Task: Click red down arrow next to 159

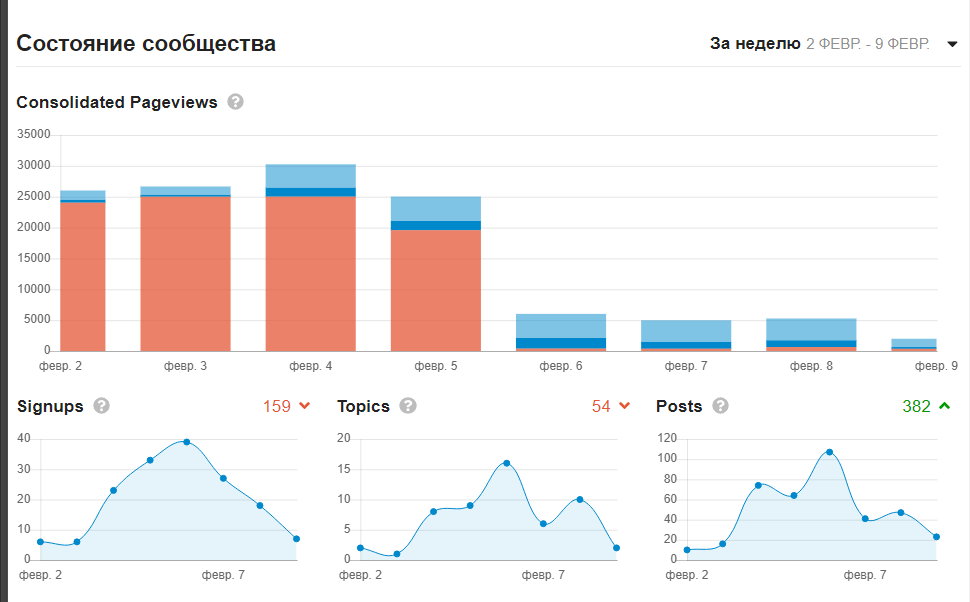Action: (304, 406)
